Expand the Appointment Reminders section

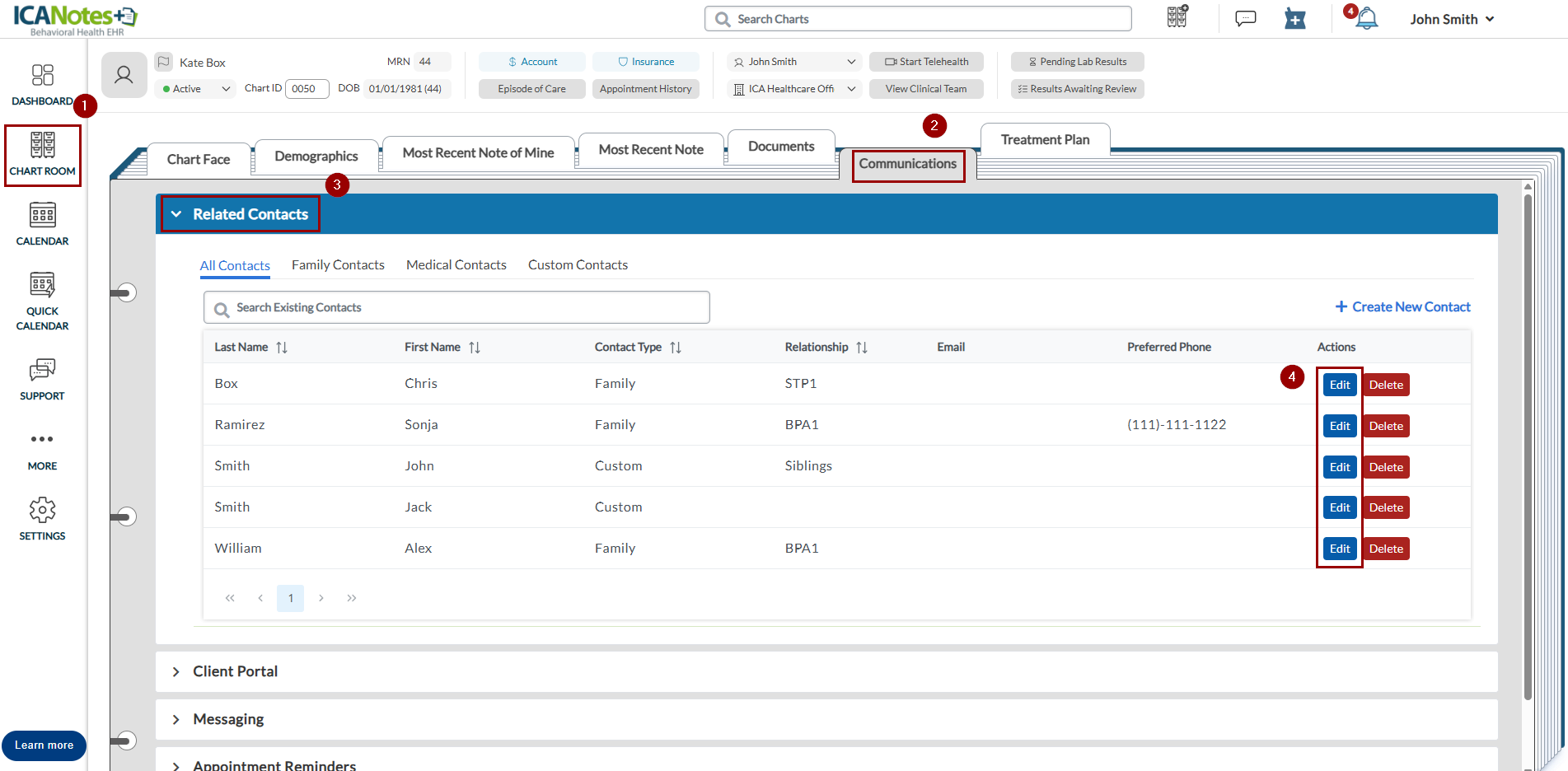826,760
